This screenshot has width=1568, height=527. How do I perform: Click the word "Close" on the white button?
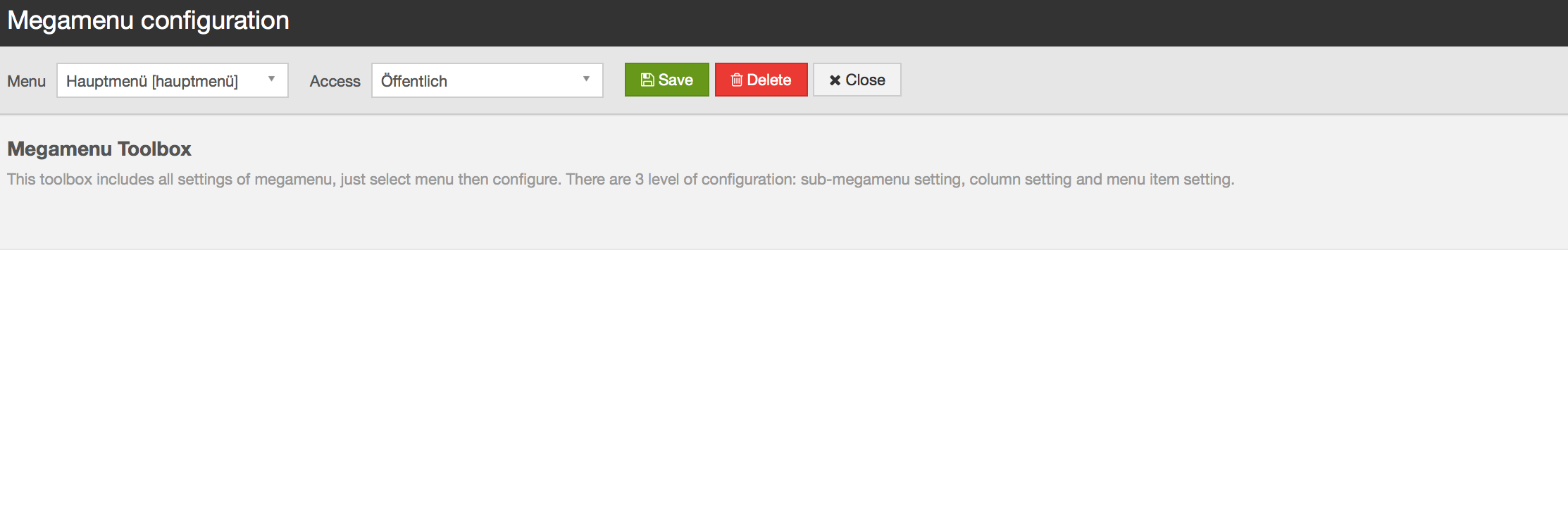coord(865,80)
